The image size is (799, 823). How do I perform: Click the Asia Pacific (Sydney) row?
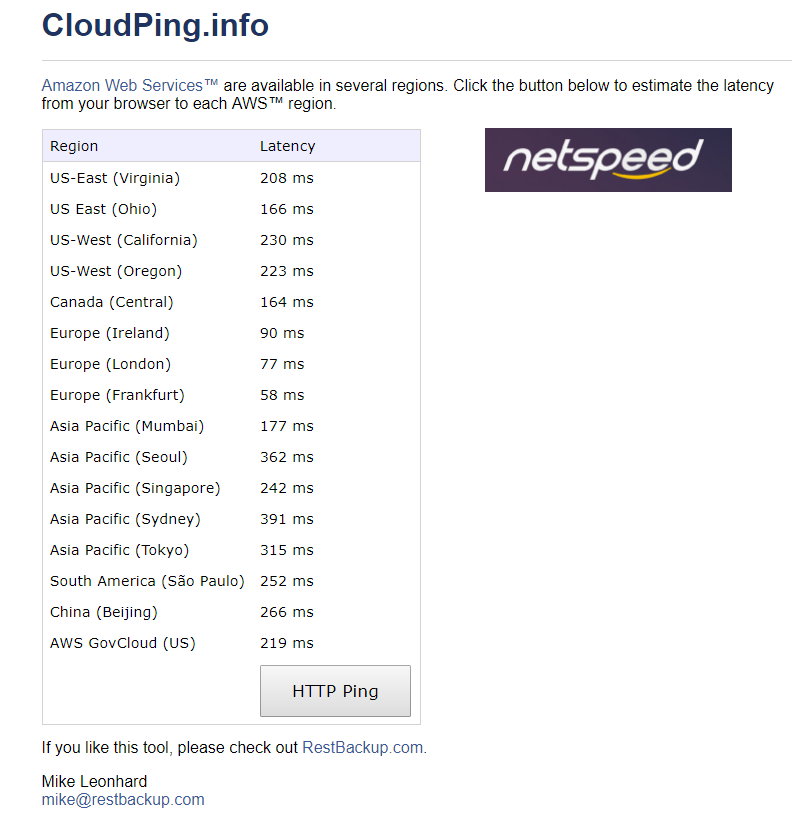point(231,519)
